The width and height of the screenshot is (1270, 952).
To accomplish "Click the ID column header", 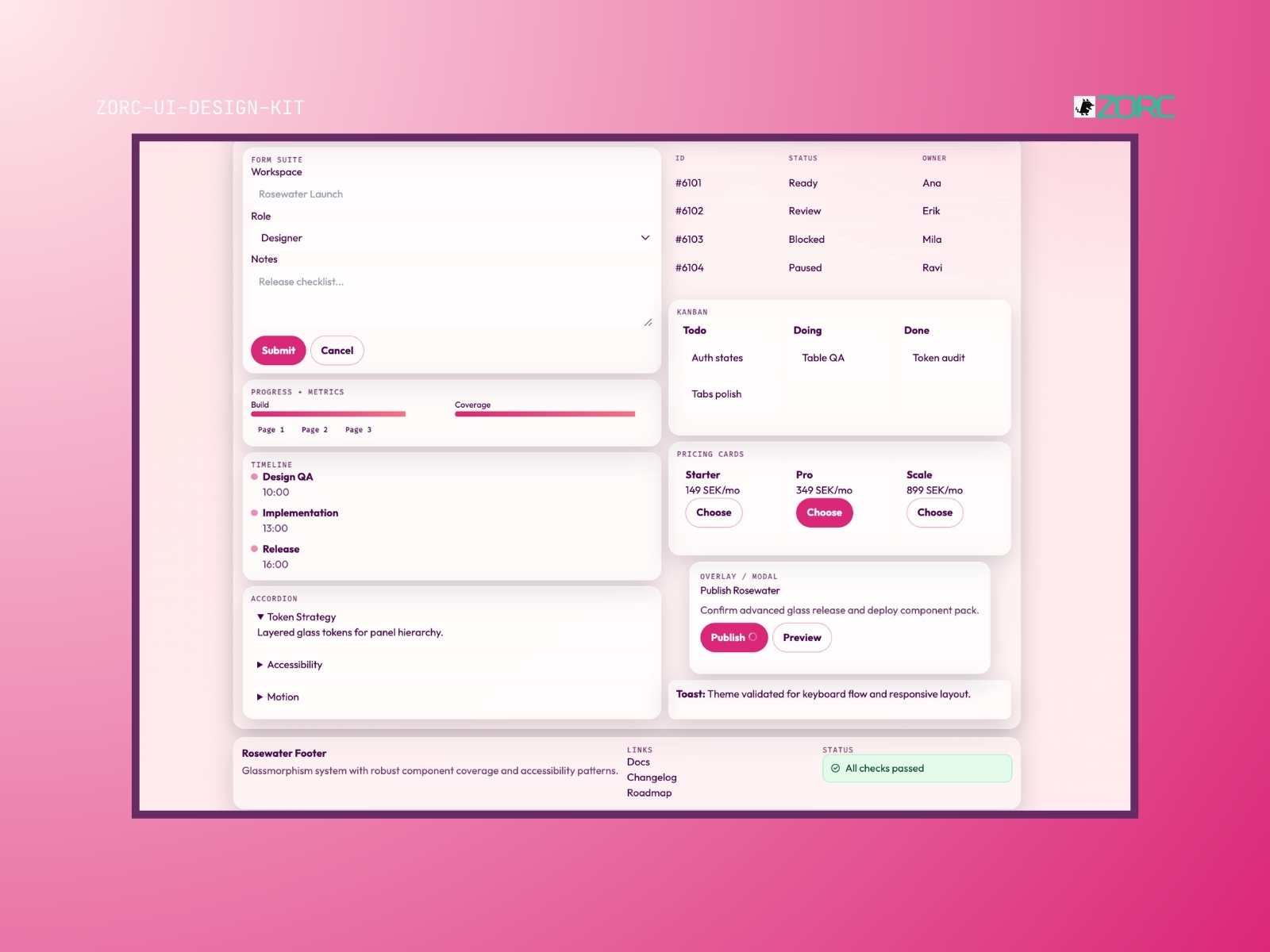I will (x=680, y=159).
